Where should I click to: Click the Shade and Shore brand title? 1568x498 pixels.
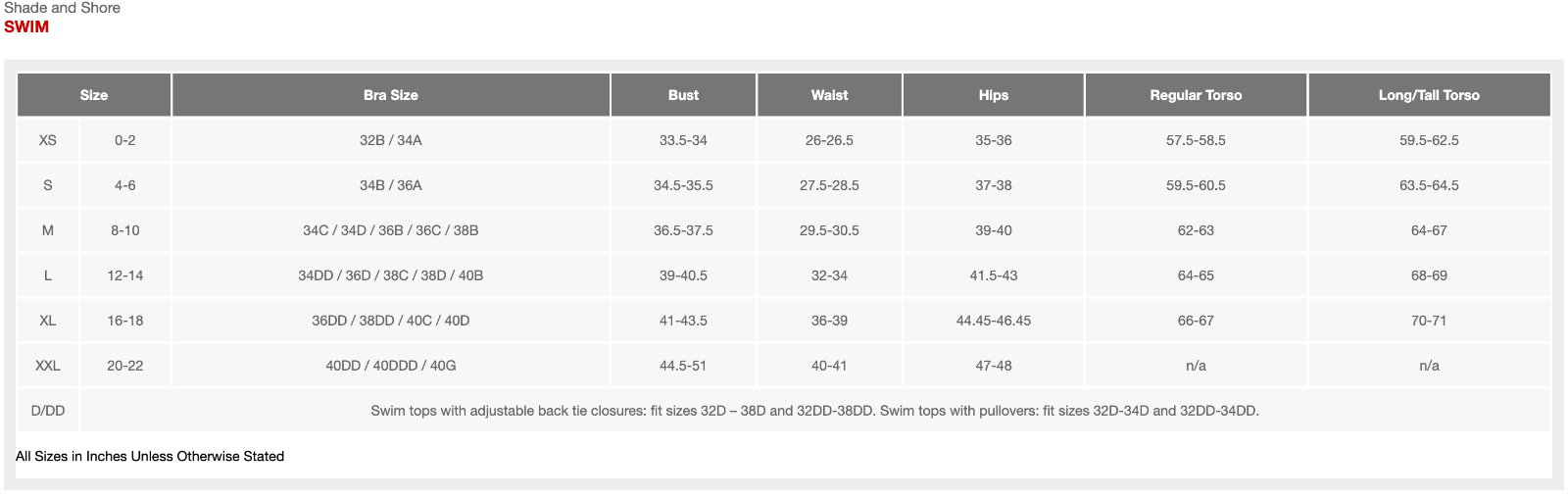click(63, 8)
